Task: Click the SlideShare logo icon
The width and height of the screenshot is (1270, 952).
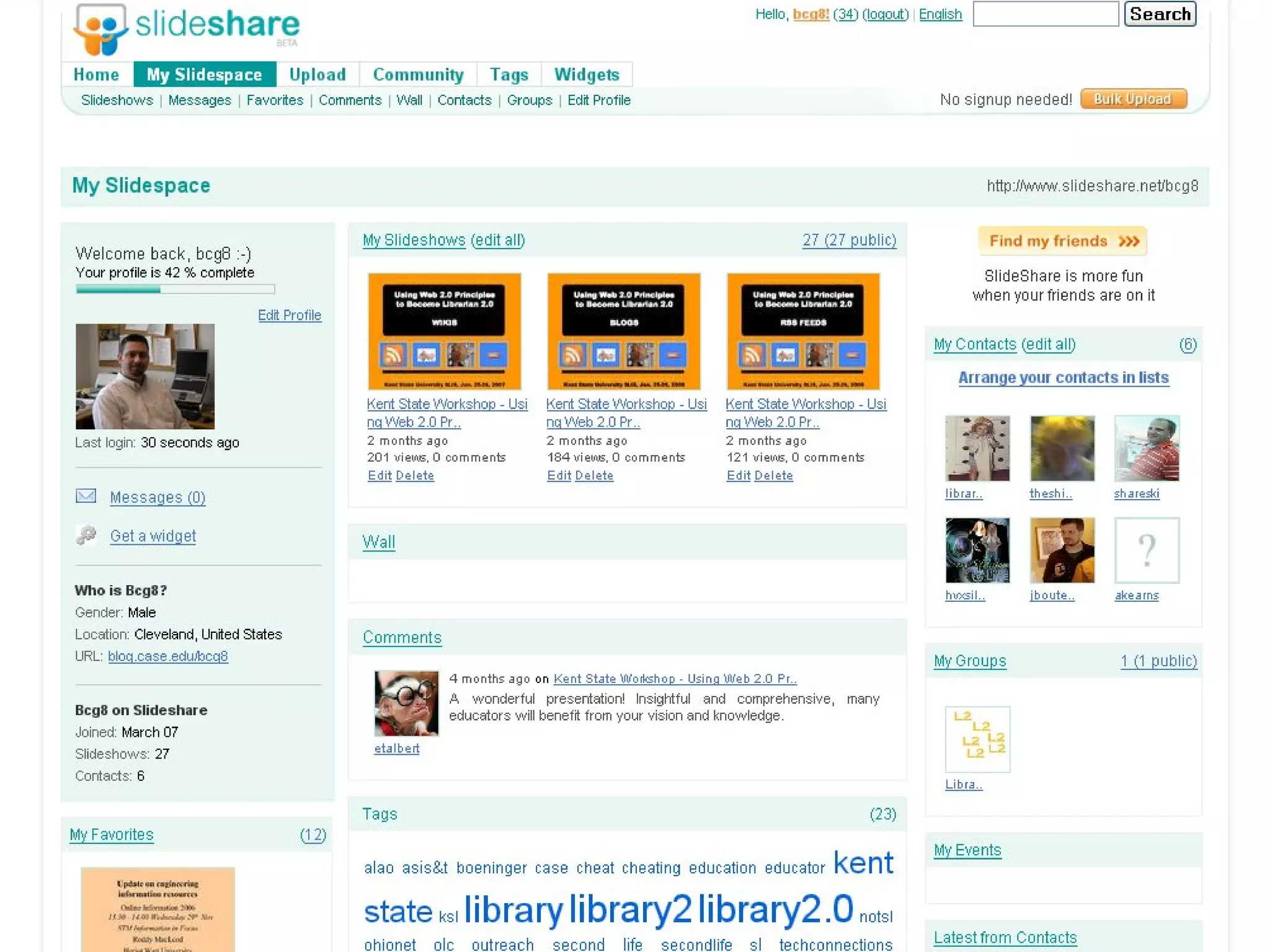Action: point(100,29)
